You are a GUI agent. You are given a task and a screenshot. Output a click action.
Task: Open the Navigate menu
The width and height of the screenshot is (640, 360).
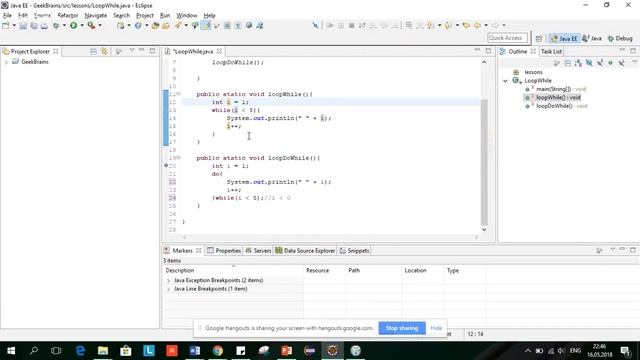point(96,16)
